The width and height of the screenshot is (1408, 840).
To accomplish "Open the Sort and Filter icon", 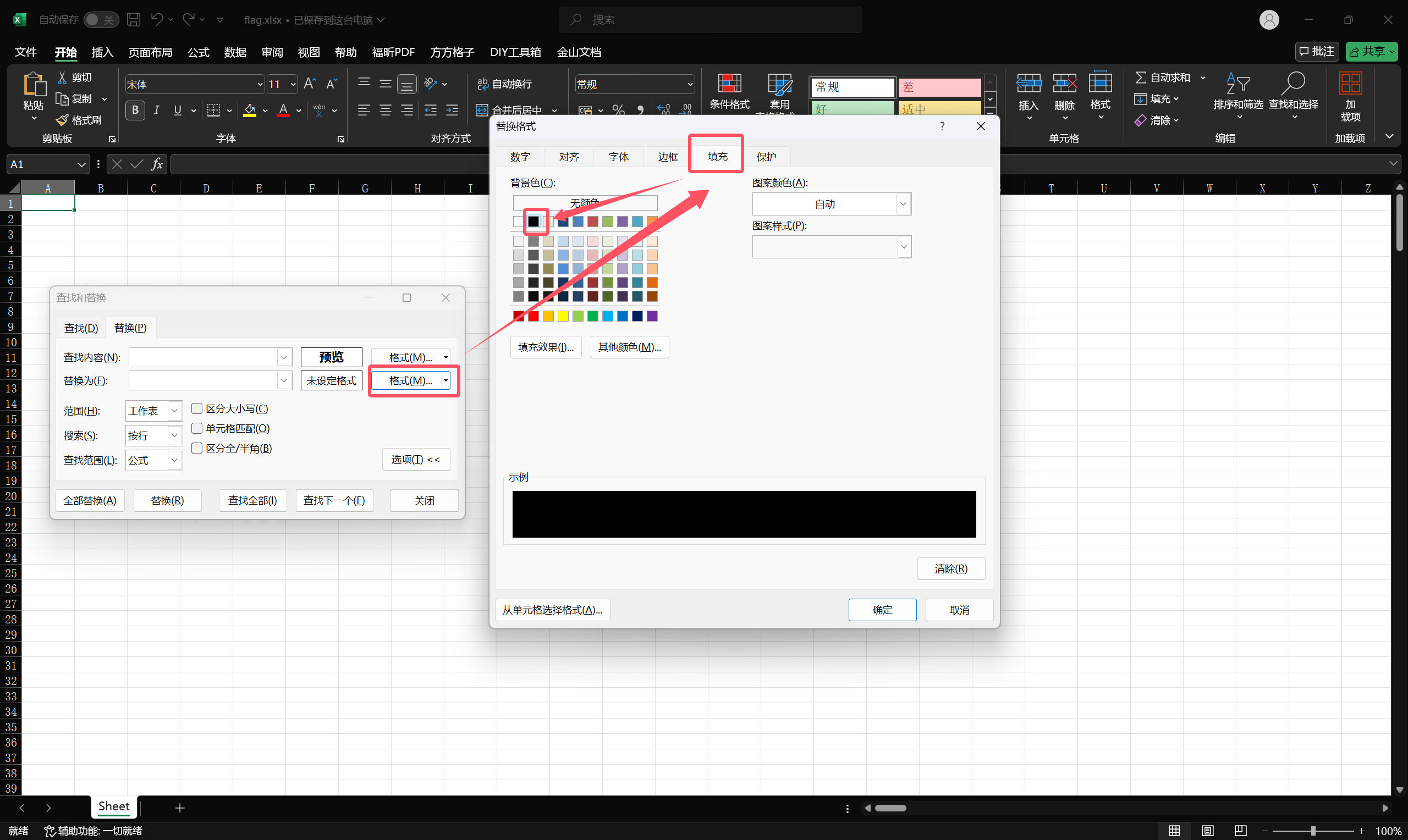I will (x=1238, y=83).
